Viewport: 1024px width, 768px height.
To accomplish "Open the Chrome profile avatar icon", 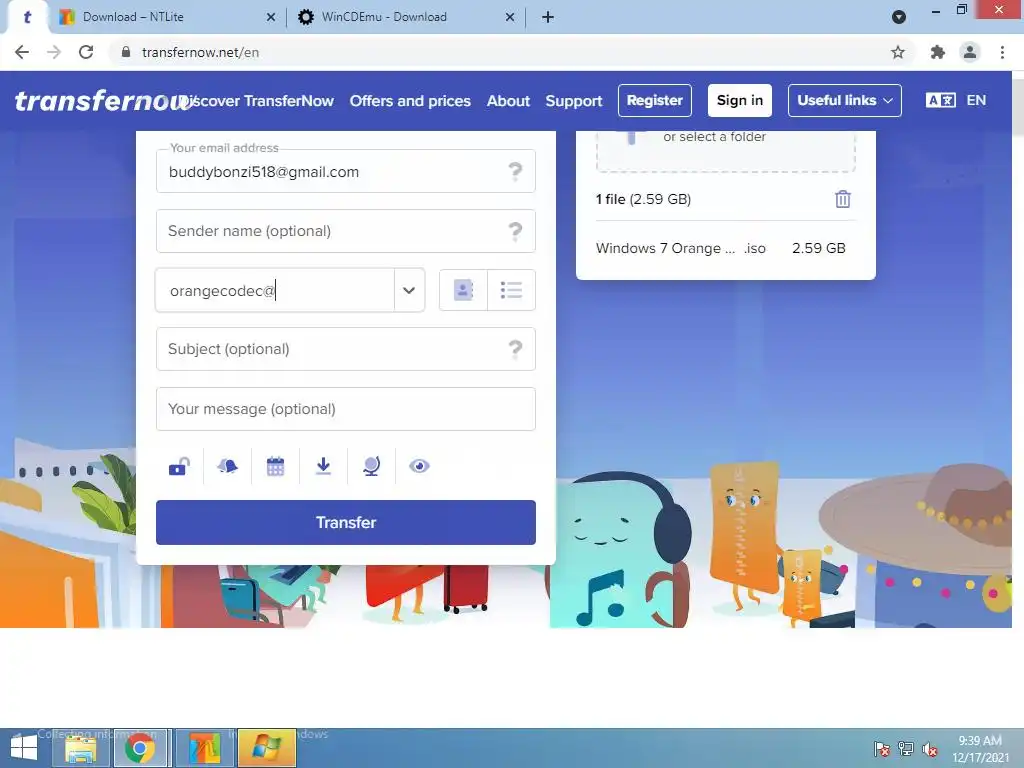I will coord(970,52).
